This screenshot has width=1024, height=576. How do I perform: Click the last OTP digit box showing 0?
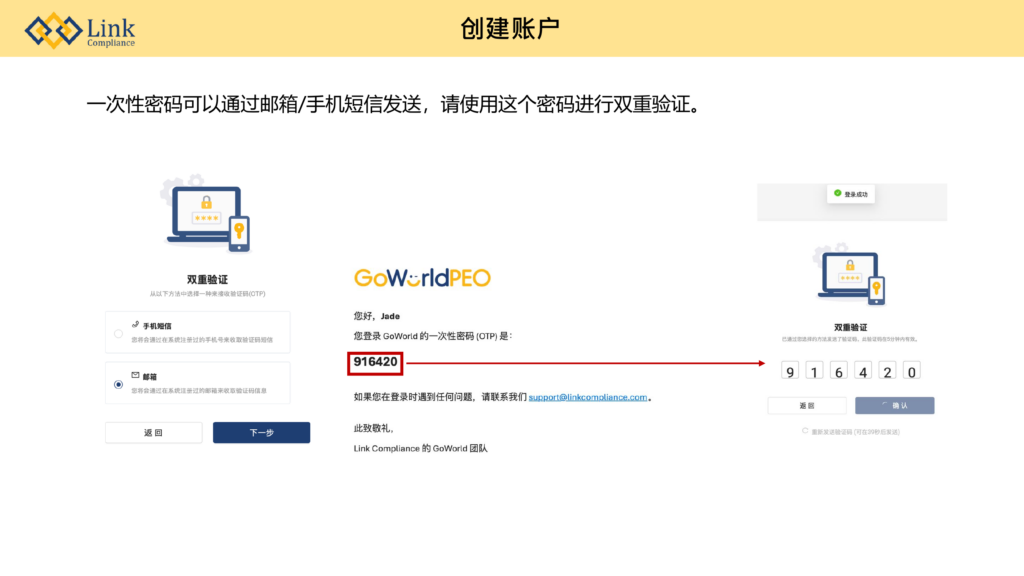(911, 372)
